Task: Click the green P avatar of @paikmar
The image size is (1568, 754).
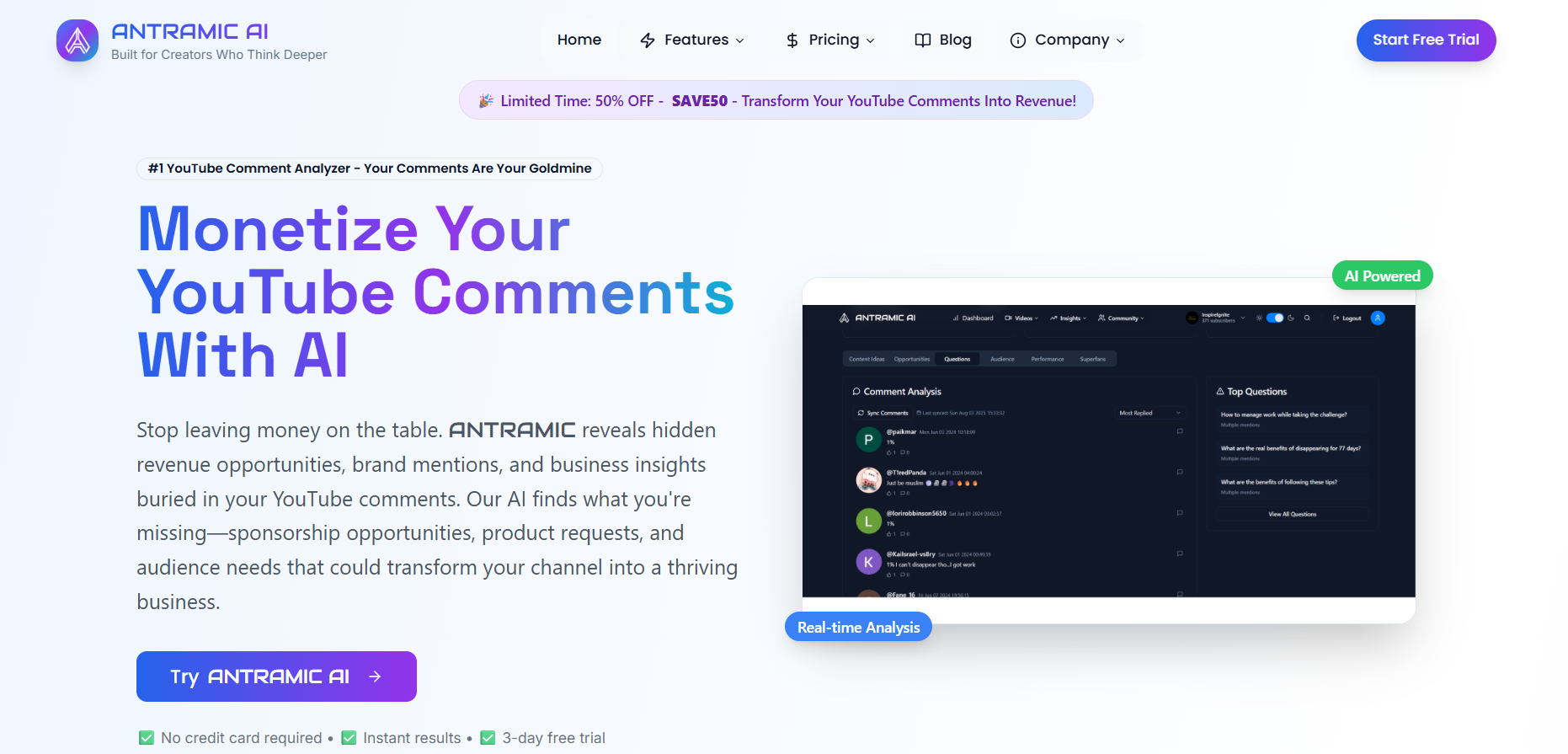Action: pos(868,440)
